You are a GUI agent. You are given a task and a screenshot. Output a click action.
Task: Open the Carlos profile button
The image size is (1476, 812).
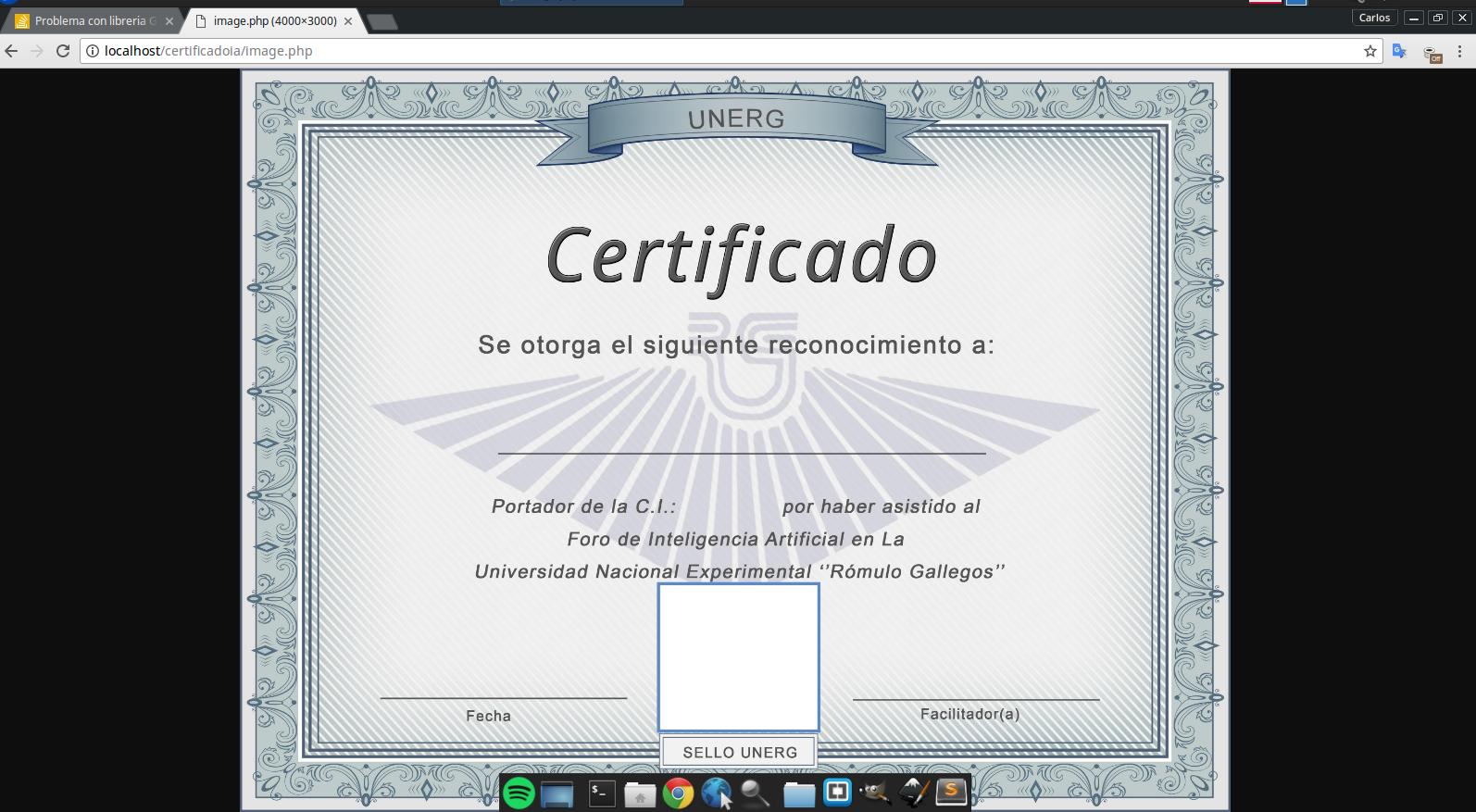pos(1374,18)
